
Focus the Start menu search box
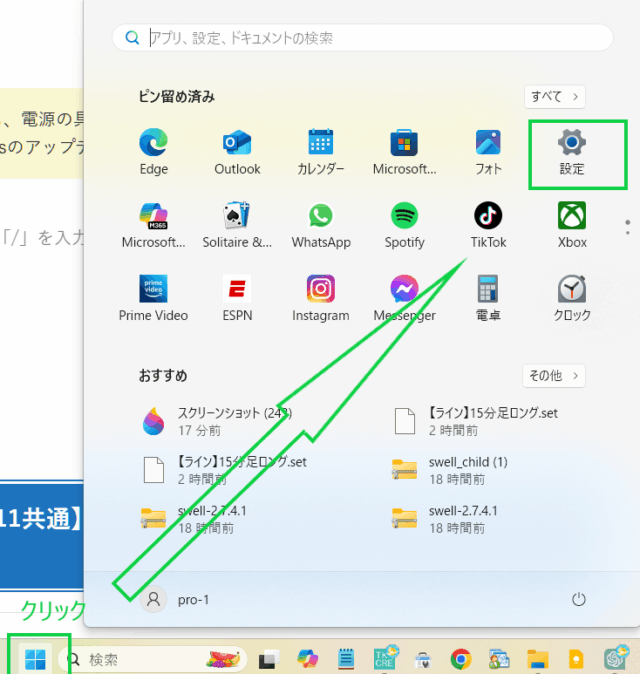tap(362, 38)
